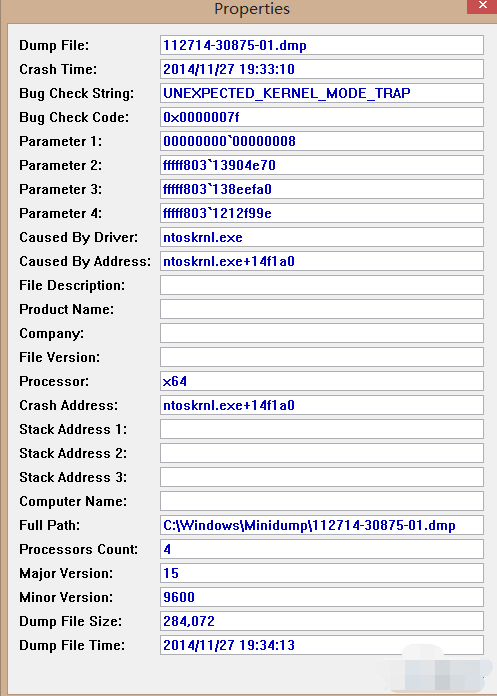The height and width of the screenshot is (696, 497).
Task: Click the Parameter 4 value field
Action: point(322,213)
